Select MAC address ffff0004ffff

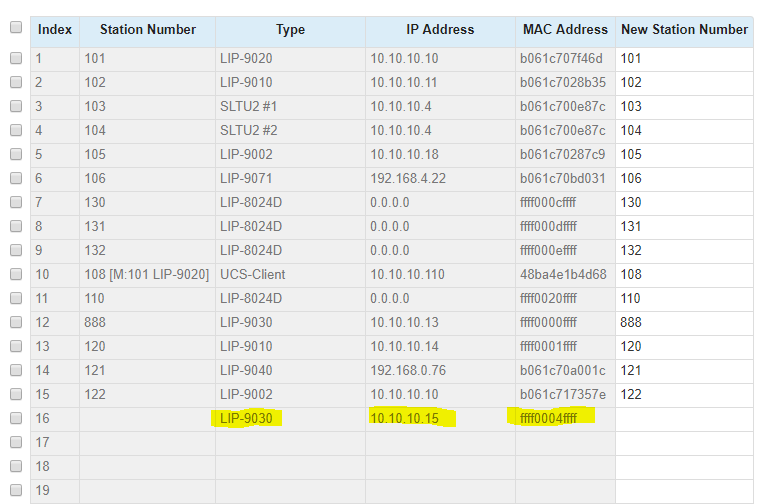(548, 418)
